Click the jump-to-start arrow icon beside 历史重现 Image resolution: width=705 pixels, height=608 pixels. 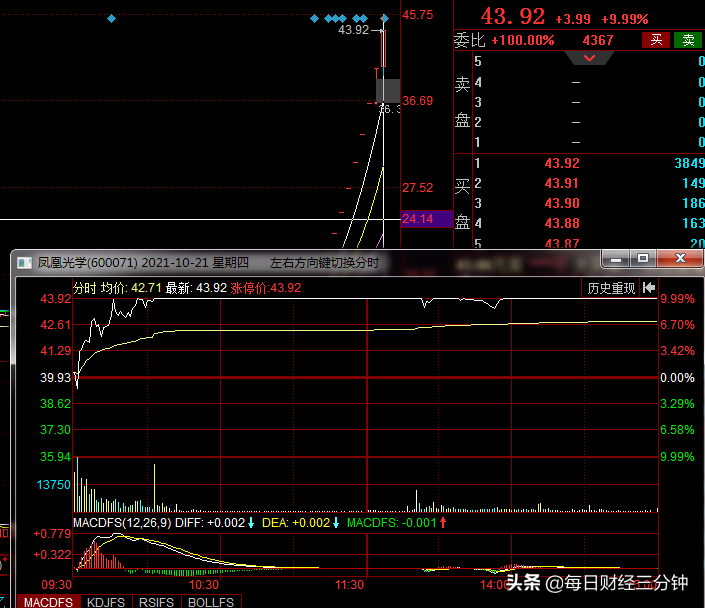649,287
